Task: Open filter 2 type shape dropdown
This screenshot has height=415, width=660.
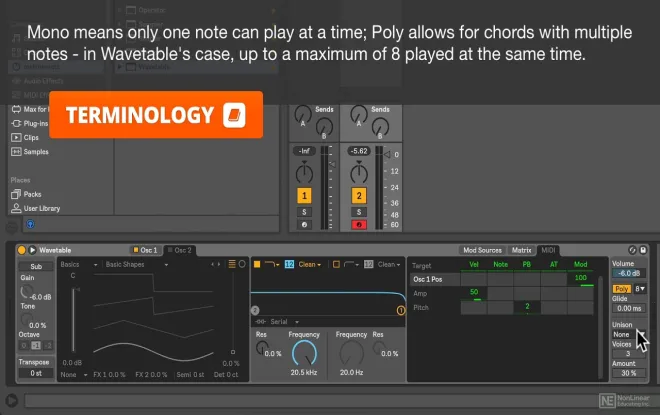Action: (351, 264)
